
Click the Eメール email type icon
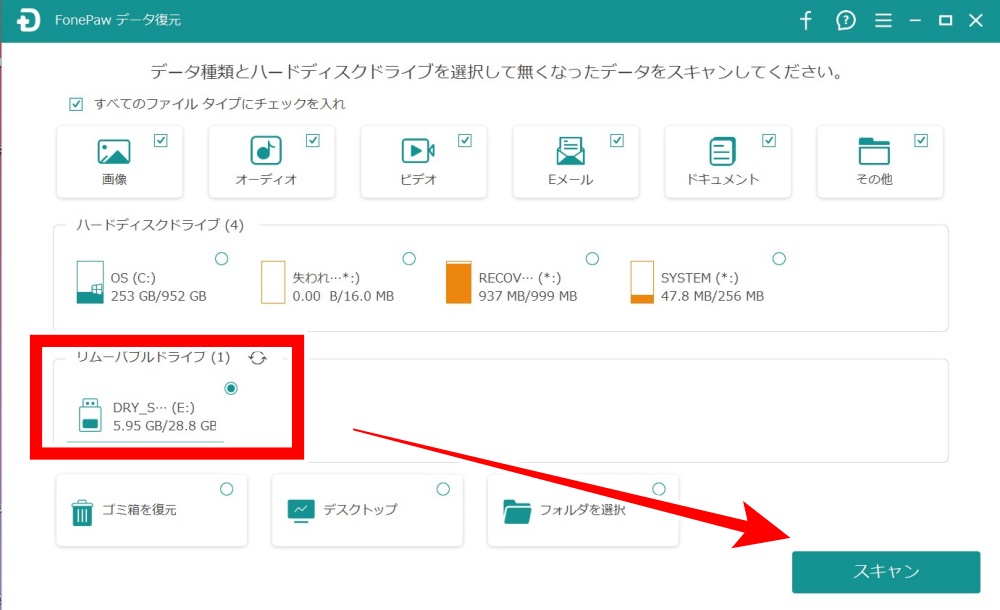coord(570,151)
